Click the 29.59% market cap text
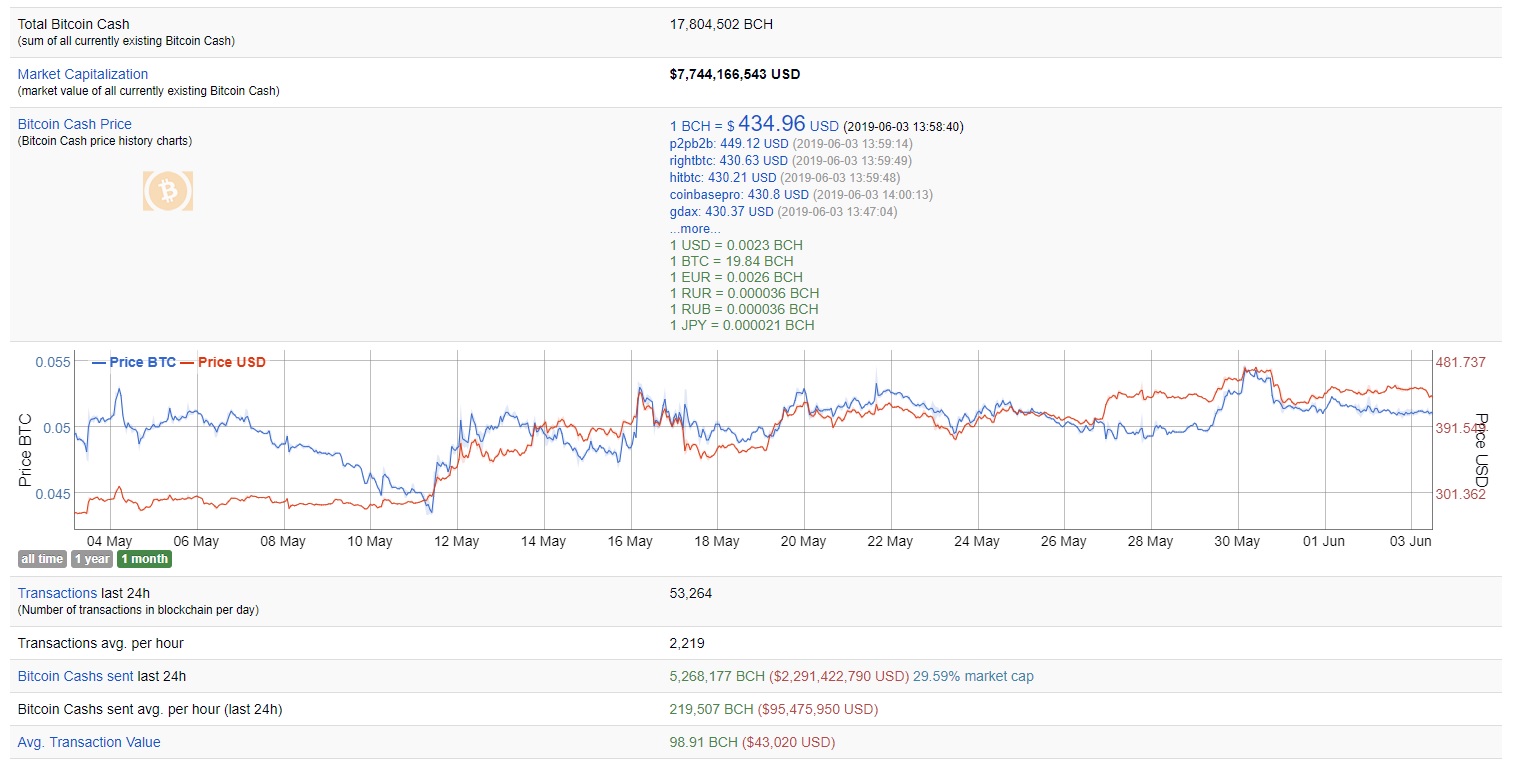Screen dimensions: 1513x765 (973, 676)
